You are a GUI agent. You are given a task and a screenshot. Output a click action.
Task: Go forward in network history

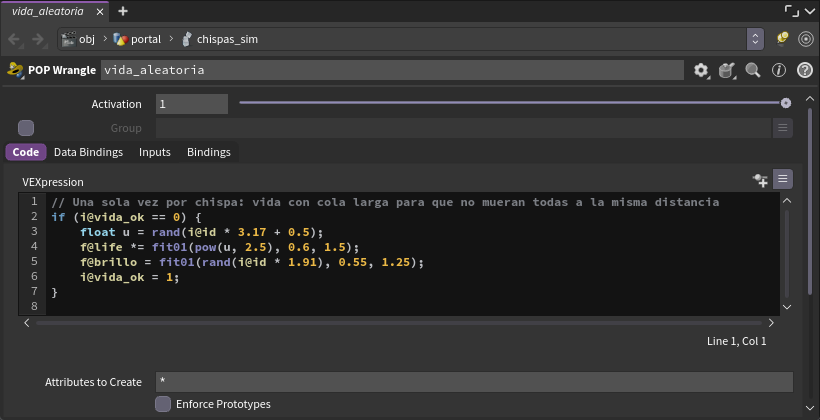[x=38, y=39]
